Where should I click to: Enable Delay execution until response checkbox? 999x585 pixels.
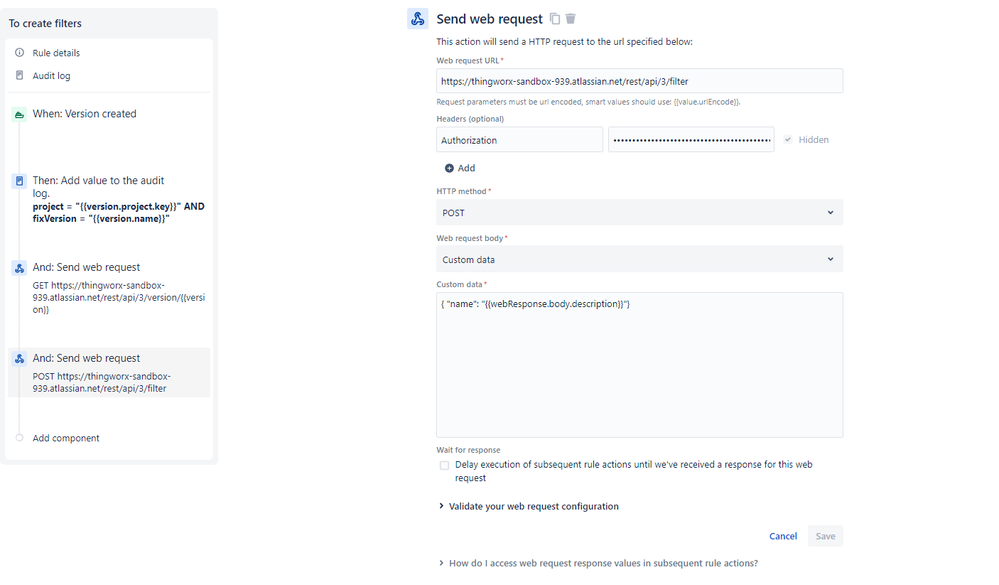pyautogui.click(x=444, y=466)
